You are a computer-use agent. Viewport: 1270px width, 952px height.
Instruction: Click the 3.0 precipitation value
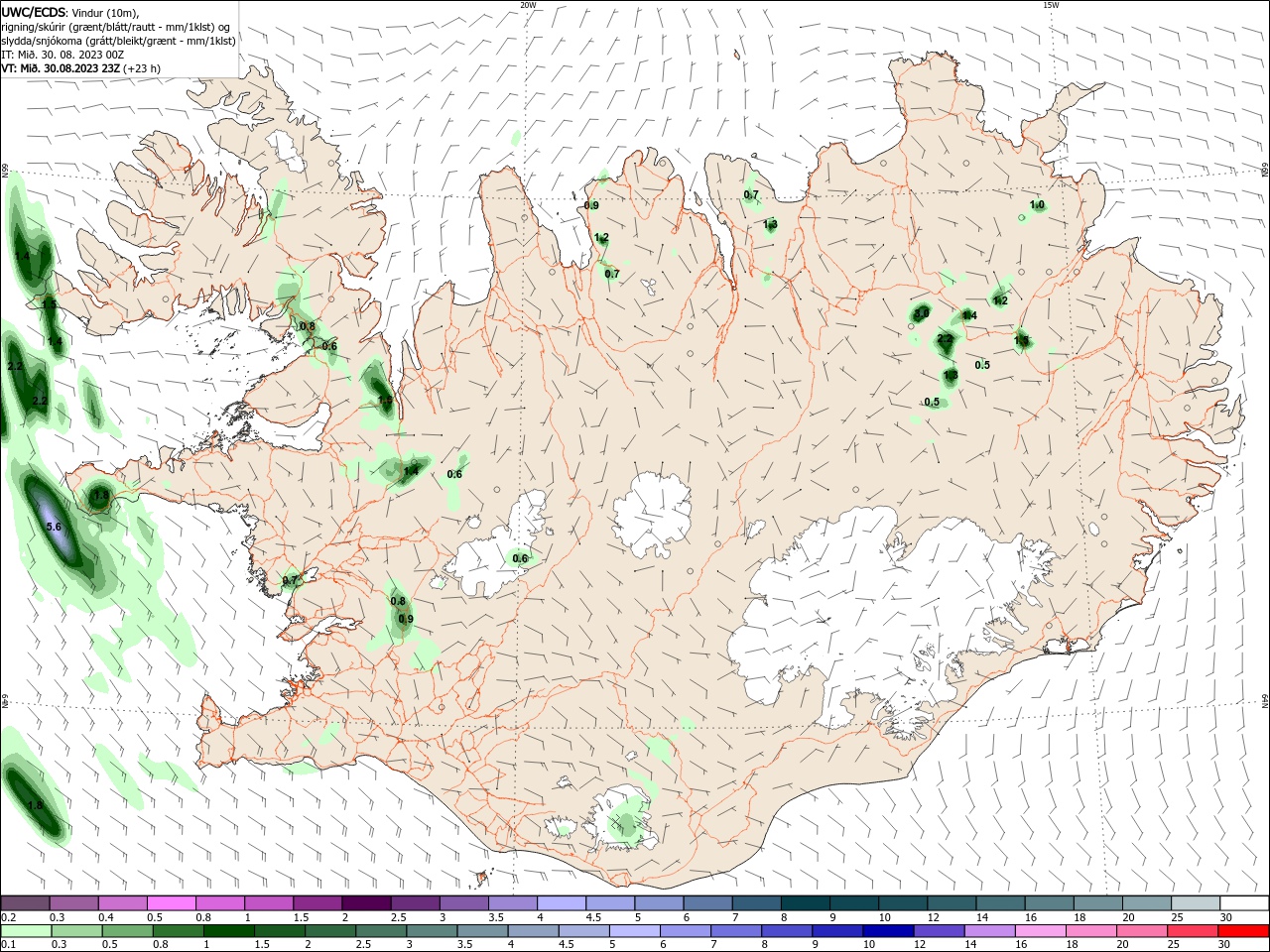[921, 313]
